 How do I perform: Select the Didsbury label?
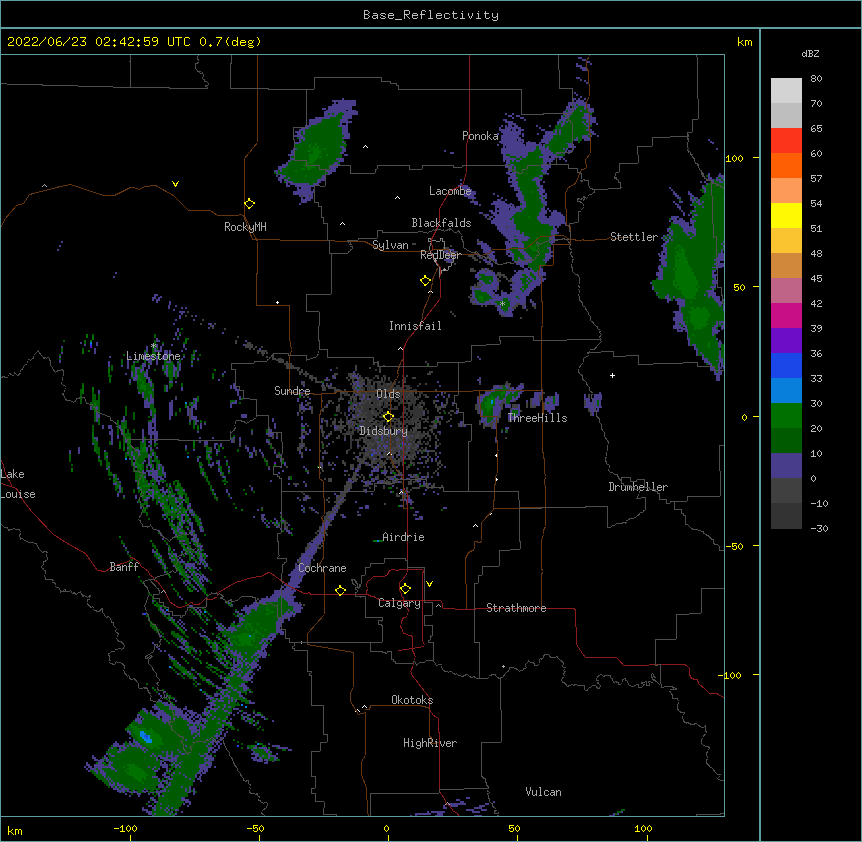coord(383,431)
